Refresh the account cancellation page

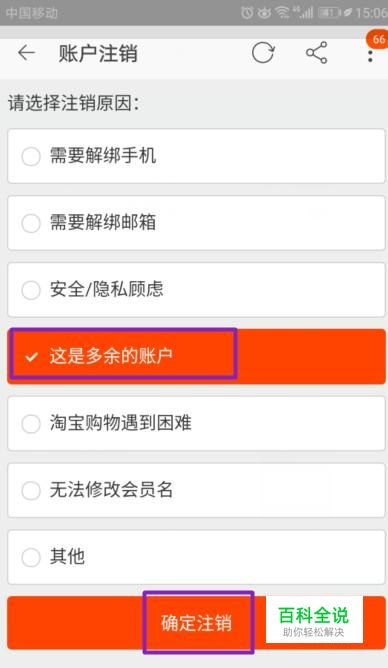(263, 53)
